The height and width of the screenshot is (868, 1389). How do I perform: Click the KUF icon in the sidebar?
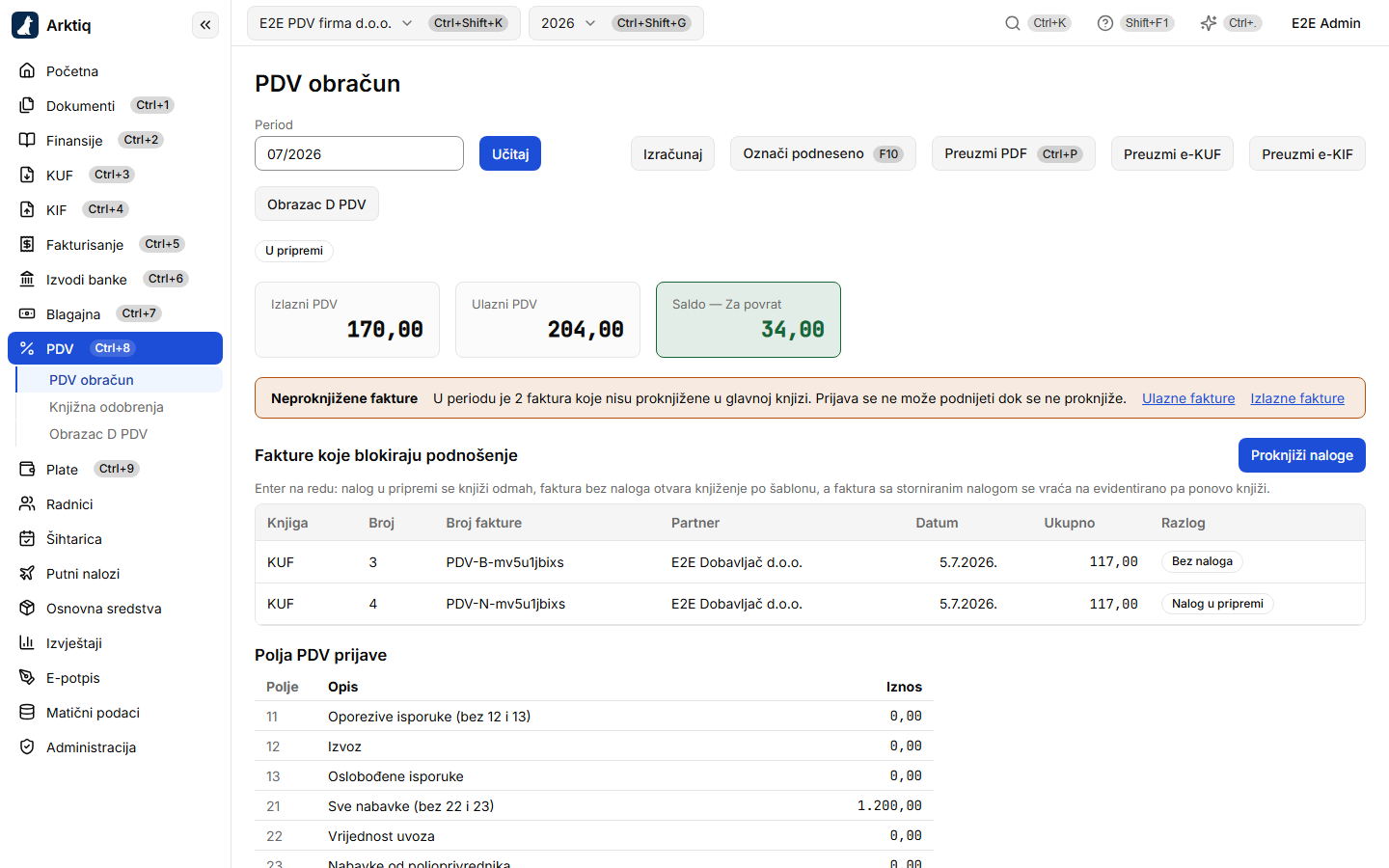pos(27,176)
